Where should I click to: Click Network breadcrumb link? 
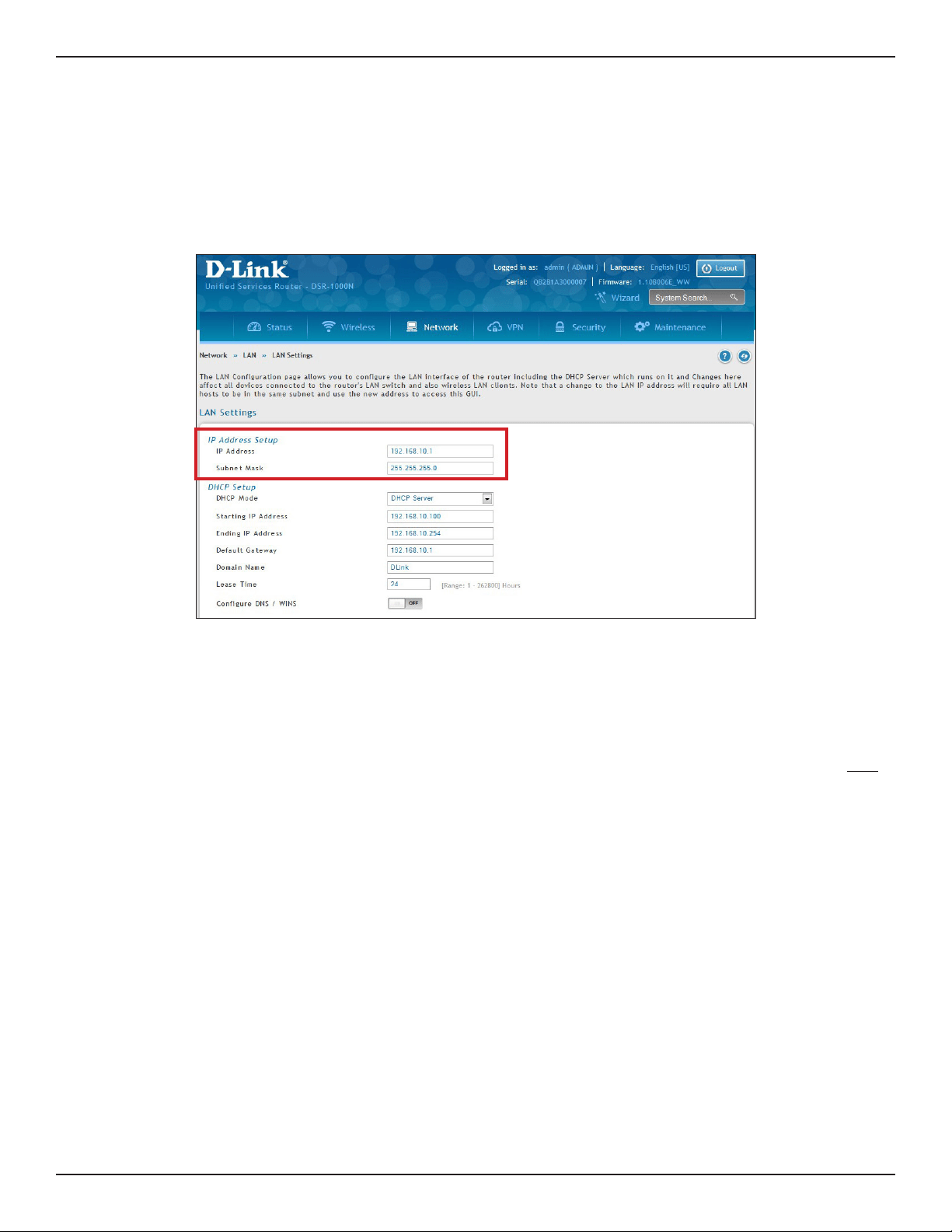point(213,355)
